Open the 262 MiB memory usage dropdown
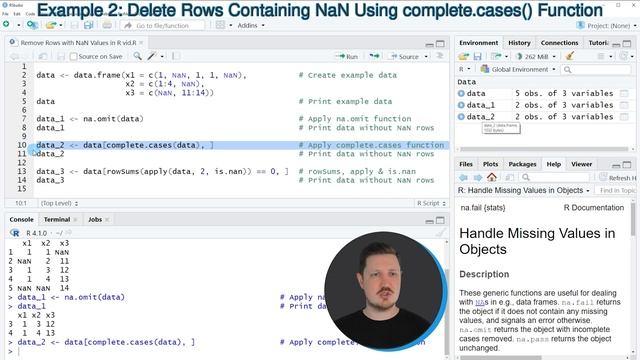Viewport: 640px width, 360px height. (x=536, y=56)
